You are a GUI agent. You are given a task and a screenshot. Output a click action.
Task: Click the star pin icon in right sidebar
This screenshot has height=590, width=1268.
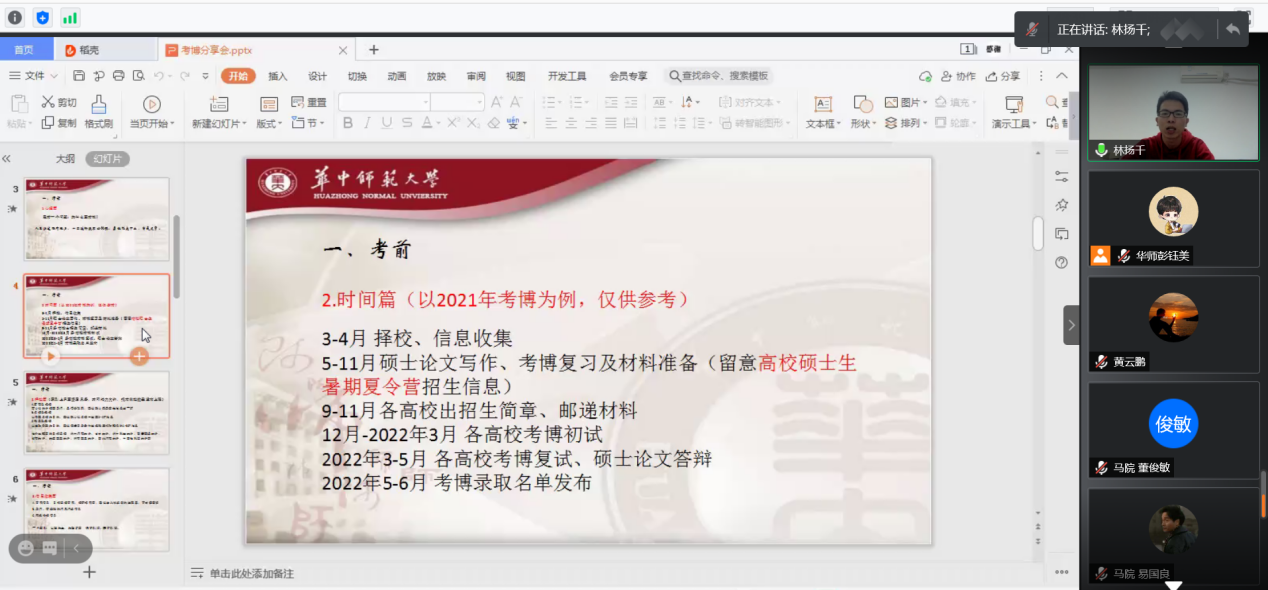pos(1061,205)
